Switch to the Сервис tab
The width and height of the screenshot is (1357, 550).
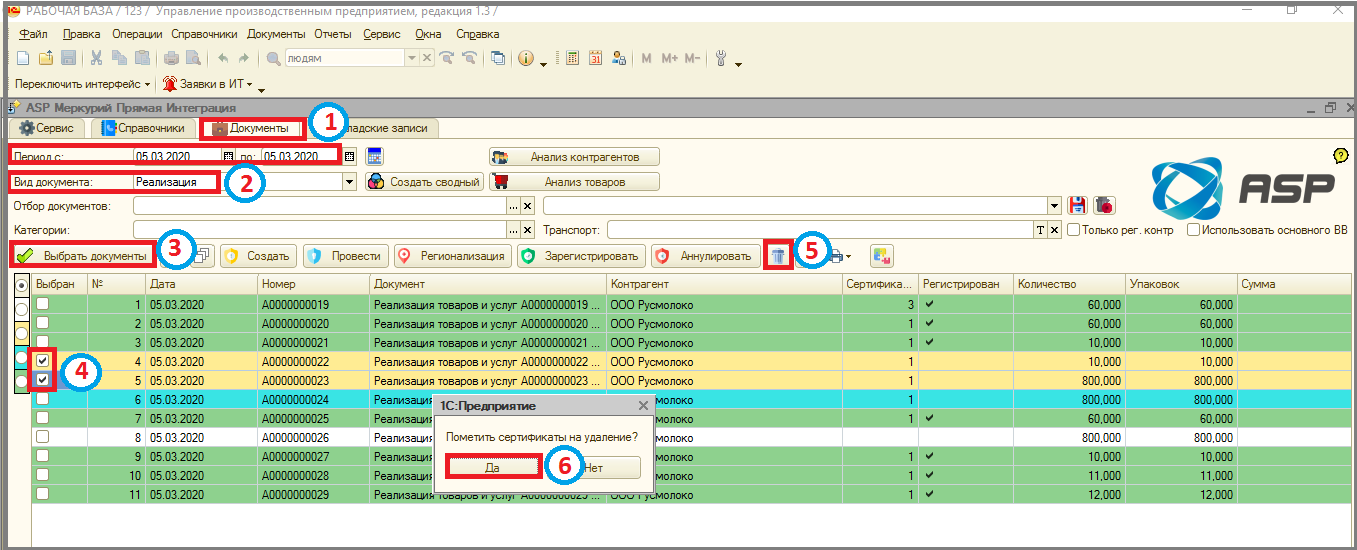47,128
